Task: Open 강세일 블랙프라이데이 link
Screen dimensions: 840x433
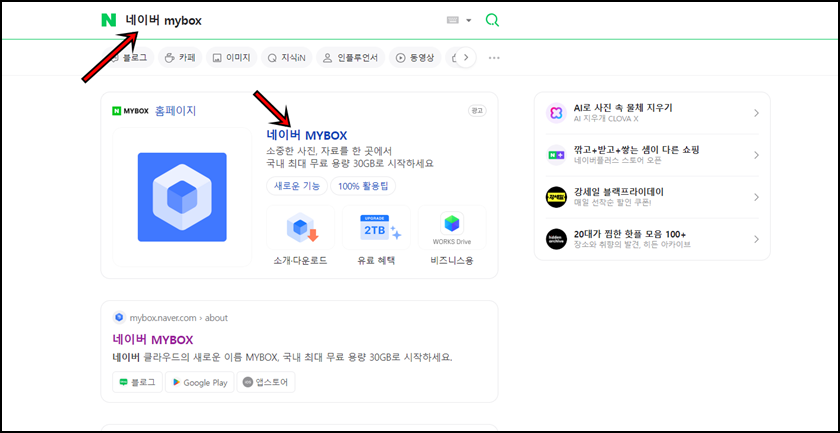Action: pos(619,192)
